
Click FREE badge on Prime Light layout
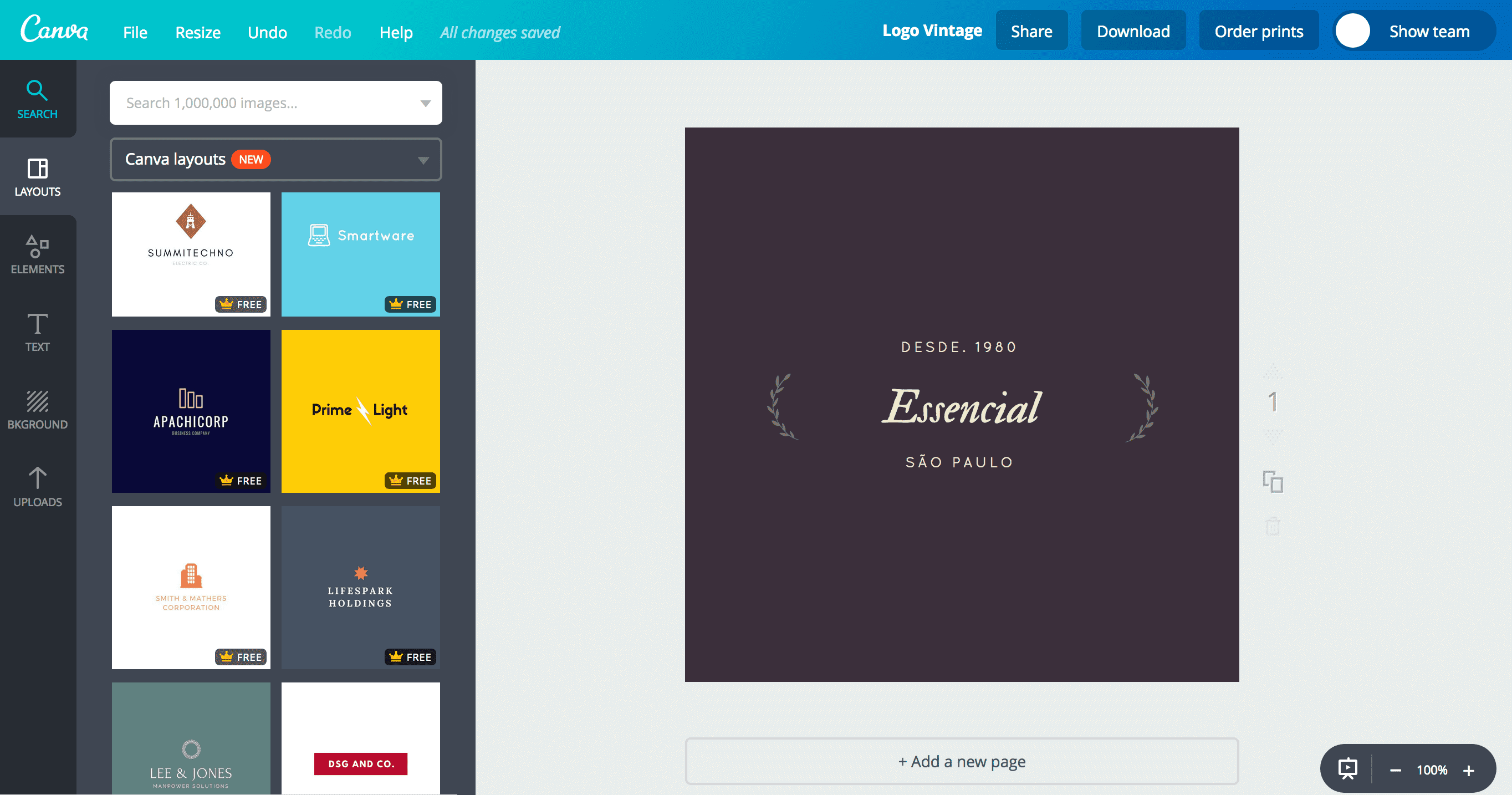click(x=410, y=480)
